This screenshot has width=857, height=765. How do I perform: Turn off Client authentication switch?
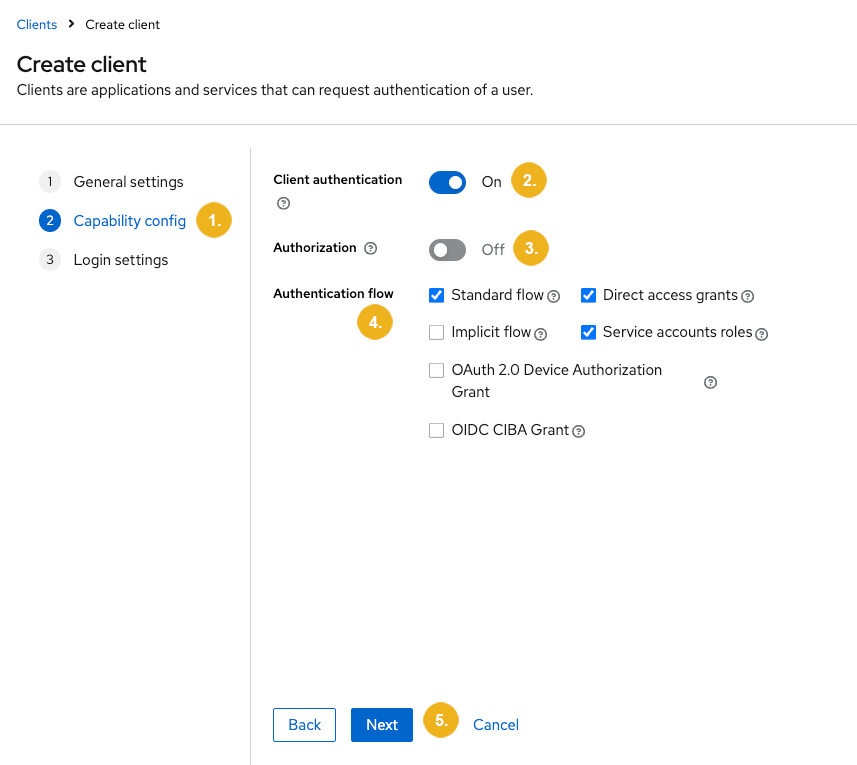click(x=447, y=183)
